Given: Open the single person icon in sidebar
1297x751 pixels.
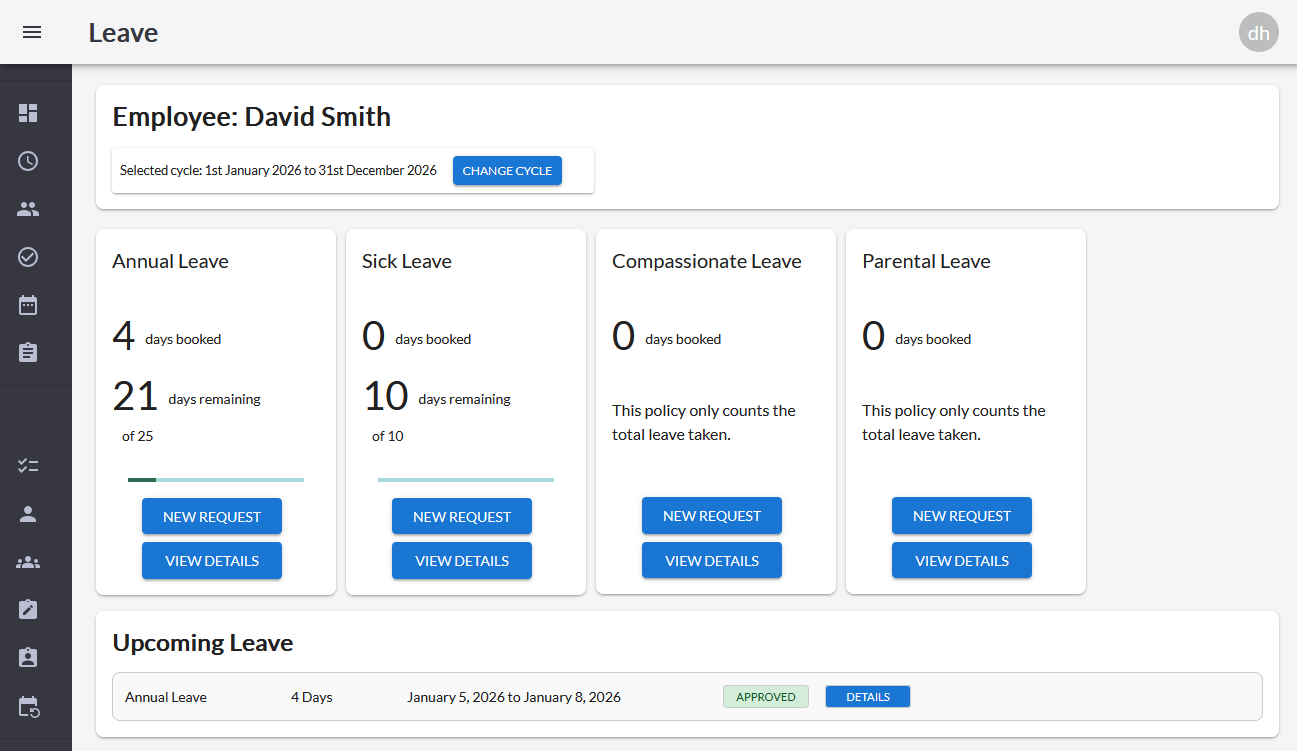Looking at the screenshot, I should click(x=28, y=514).
